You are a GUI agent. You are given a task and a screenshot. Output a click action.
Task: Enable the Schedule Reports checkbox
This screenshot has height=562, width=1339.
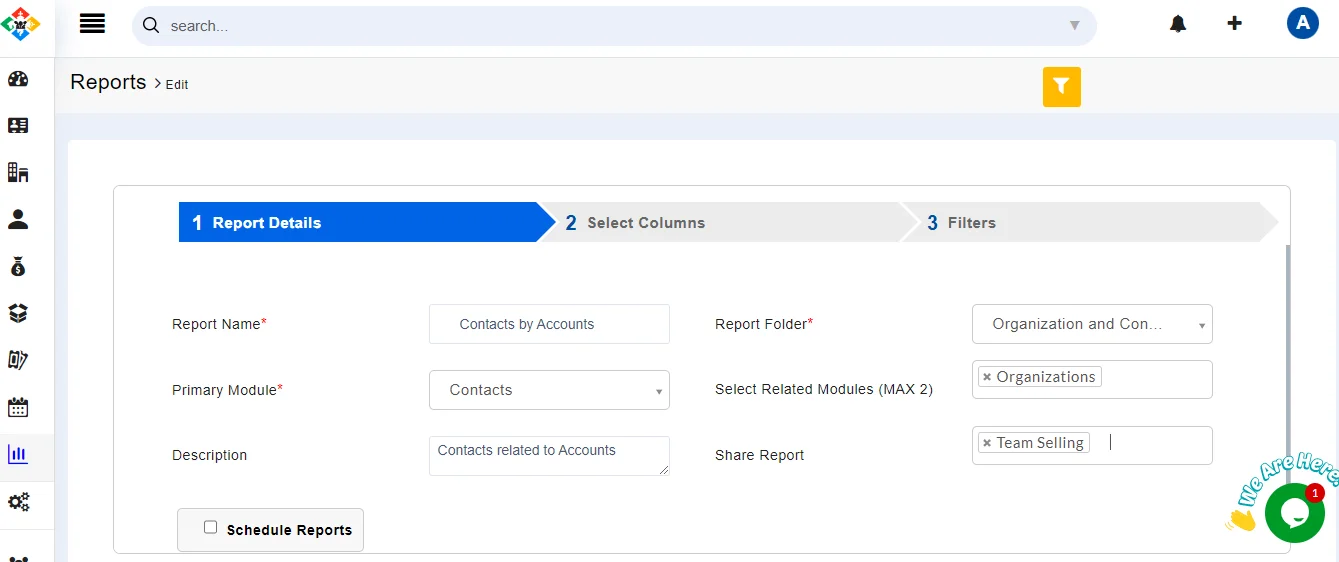point(210,527)
